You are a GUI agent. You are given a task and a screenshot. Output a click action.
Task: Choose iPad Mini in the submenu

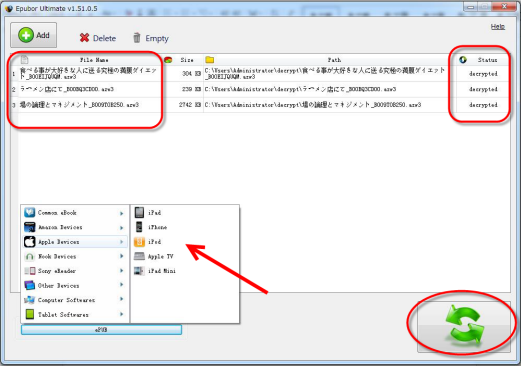click(185, 271)
